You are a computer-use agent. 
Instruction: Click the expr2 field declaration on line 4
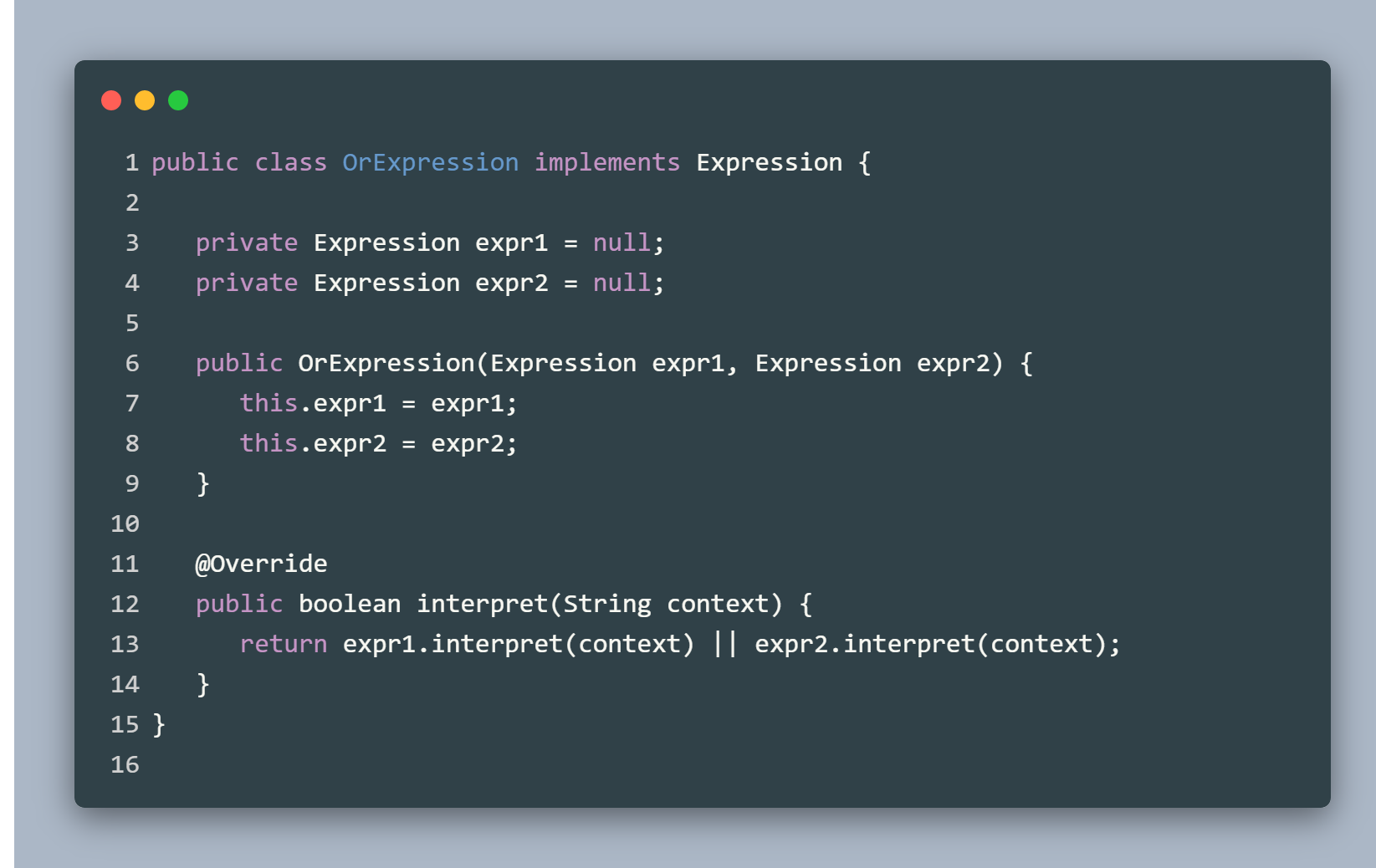512,283
